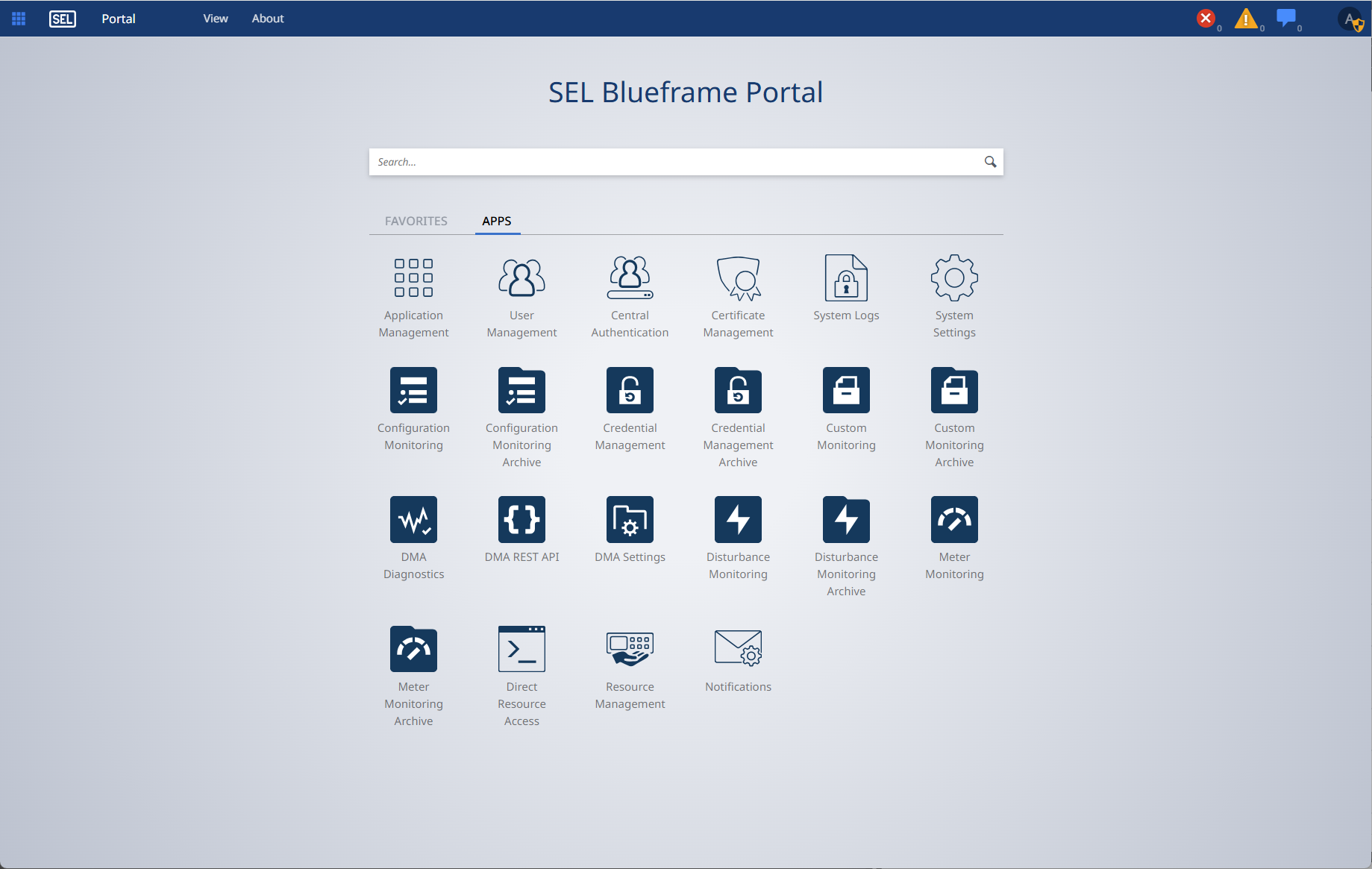Screen dimensions: 1372x869
Task: Launch Meter Monitoring app
Action: pos(954,519)
